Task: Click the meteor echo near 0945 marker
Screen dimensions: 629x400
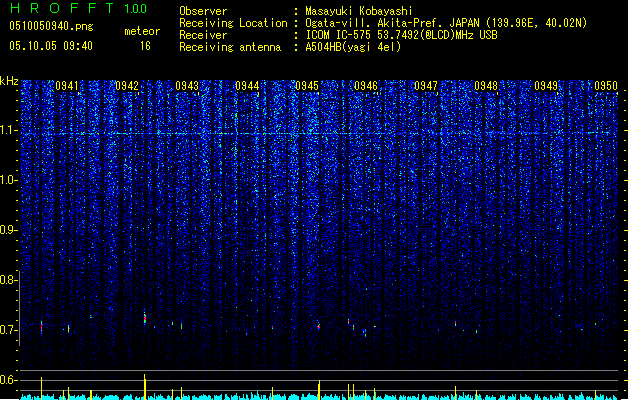Action: 319,326
